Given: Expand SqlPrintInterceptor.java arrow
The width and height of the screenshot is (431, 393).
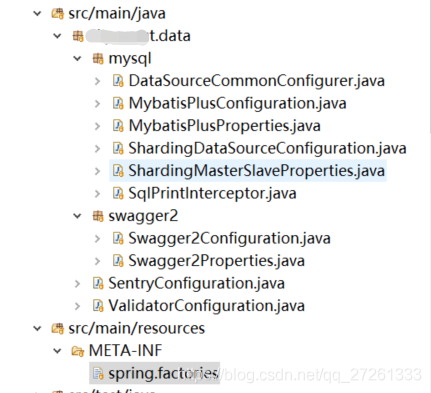Looking at the screenshot, I should [97, 194].
